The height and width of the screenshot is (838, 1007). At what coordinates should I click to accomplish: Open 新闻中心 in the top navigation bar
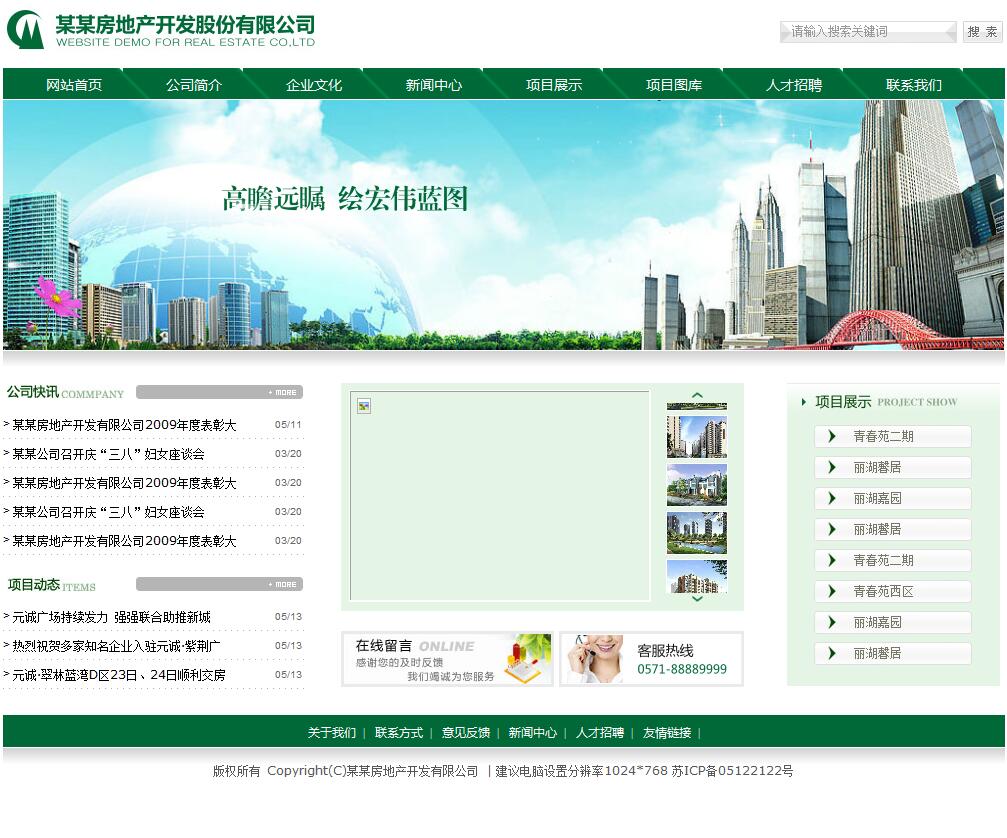coord(434,85)
